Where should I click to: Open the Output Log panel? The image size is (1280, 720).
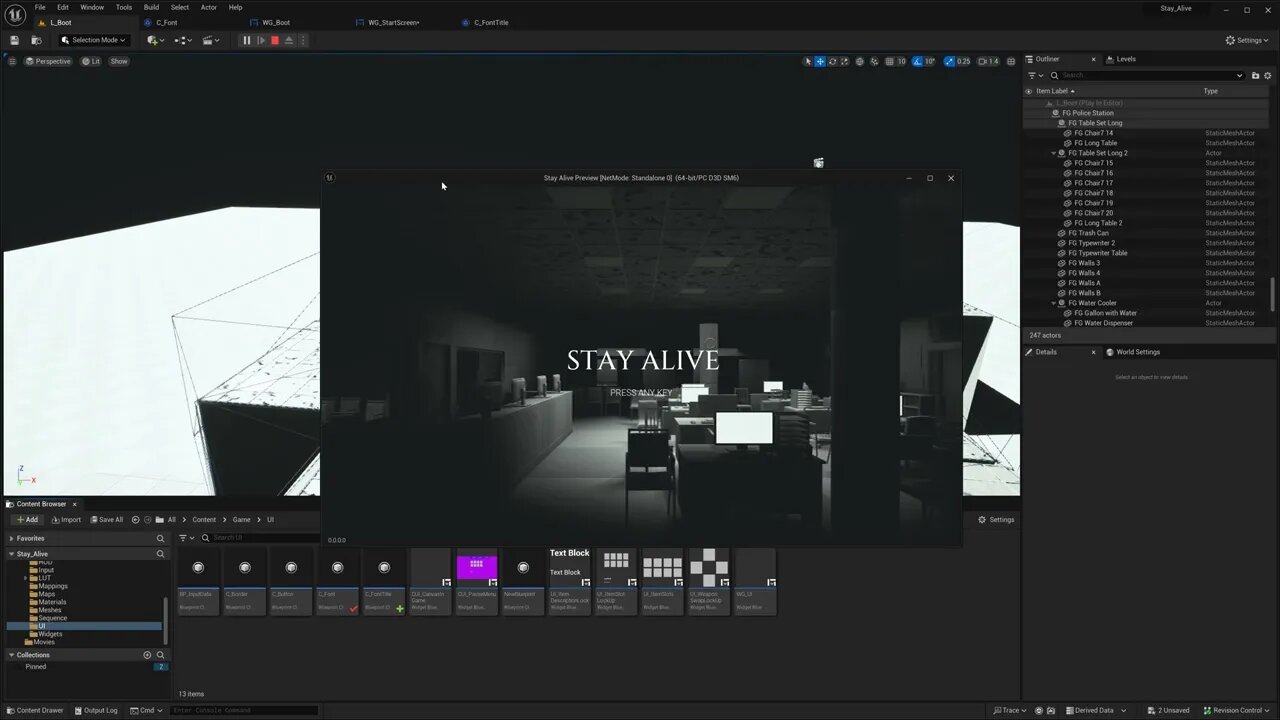(x=94, y=710)
